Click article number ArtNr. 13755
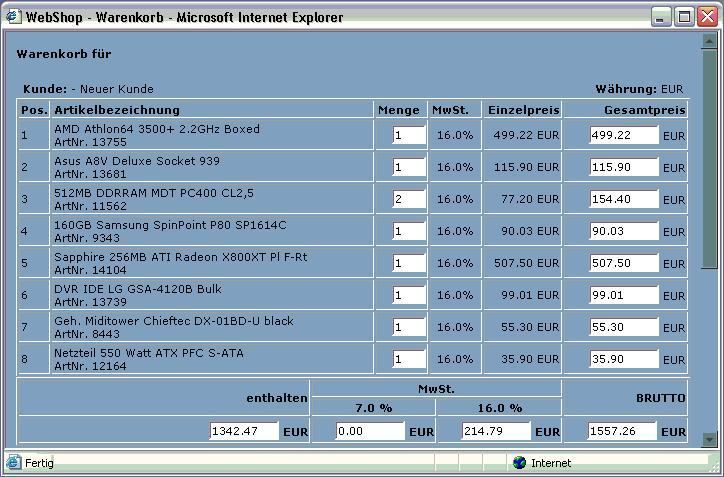This screenshot has height=477, width=724. (x=90, y=142)
